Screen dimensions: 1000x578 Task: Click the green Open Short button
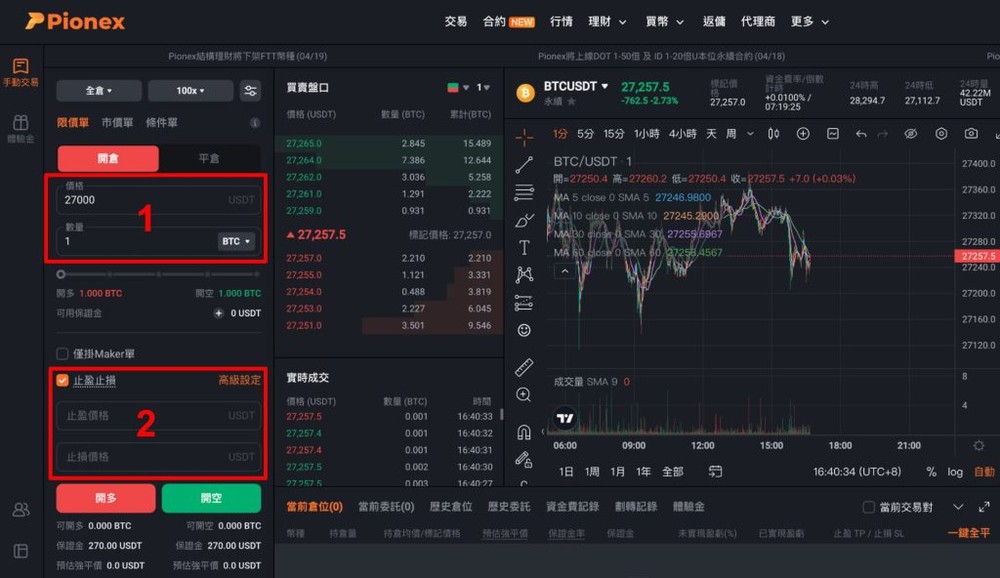(x=211, y=498)
